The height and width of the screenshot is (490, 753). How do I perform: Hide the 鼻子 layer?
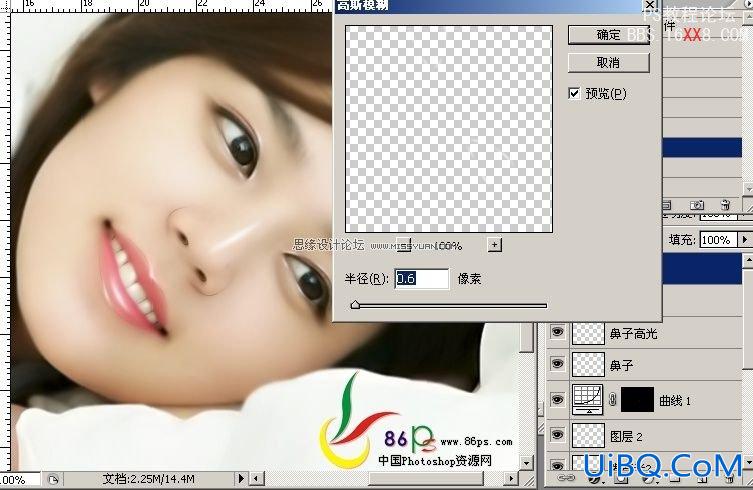[557, 364]
